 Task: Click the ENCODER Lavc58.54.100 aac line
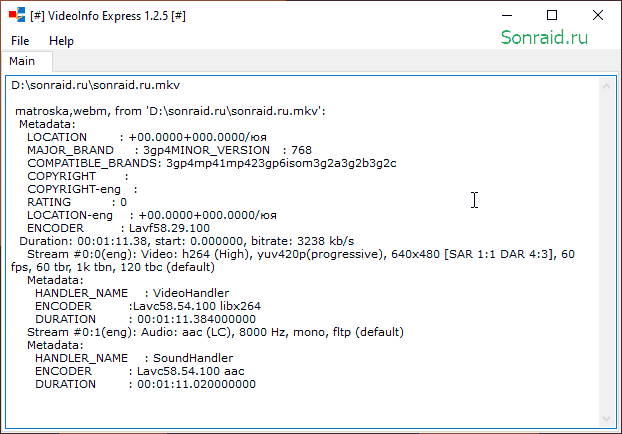point(140,371)
